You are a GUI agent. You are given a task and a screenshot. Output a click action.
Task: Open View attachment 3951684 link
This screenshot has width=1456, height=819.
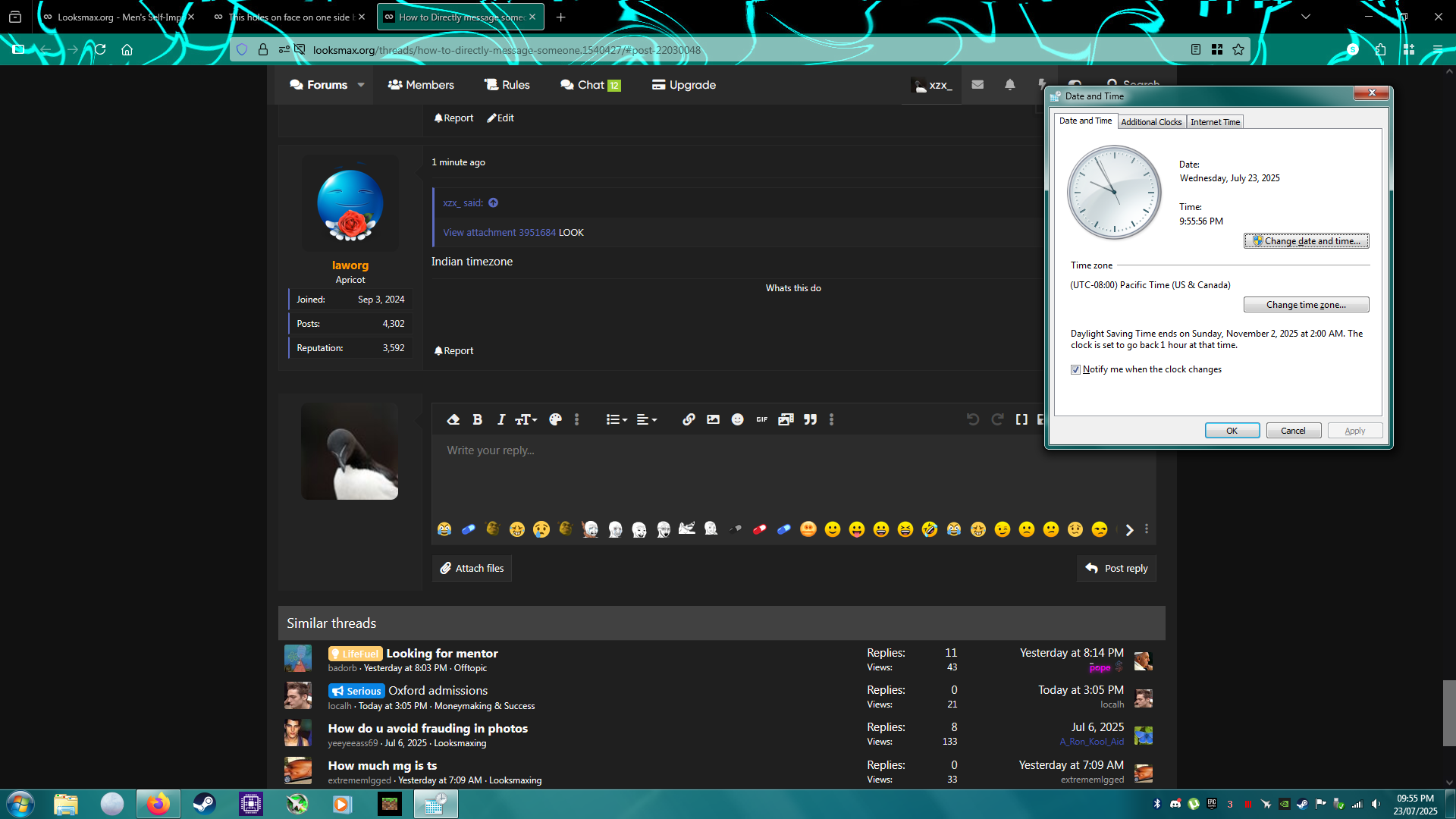click(499, 233)
